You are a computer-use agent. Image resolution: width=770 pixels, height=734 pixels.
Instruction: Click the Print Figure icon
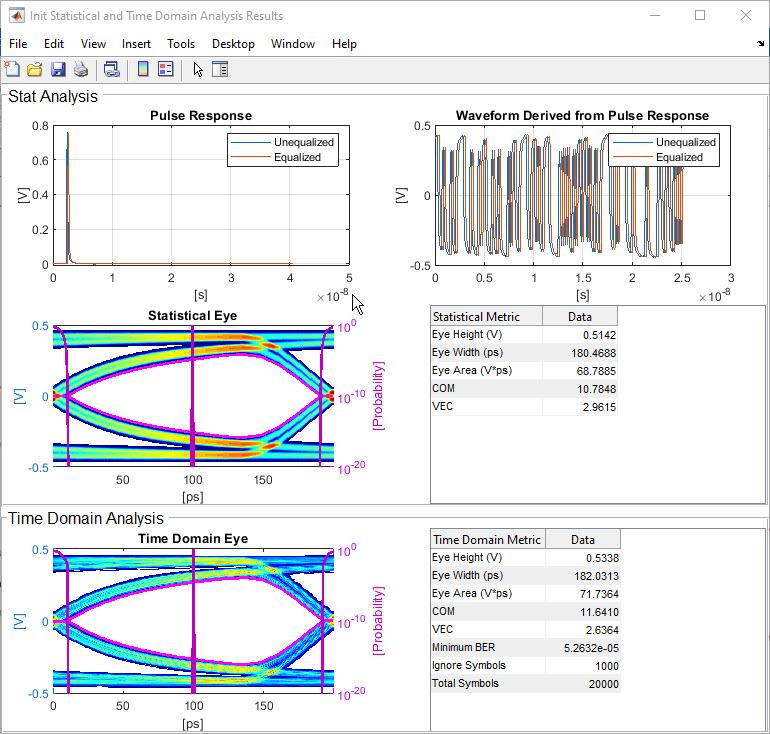click(81, 69)
